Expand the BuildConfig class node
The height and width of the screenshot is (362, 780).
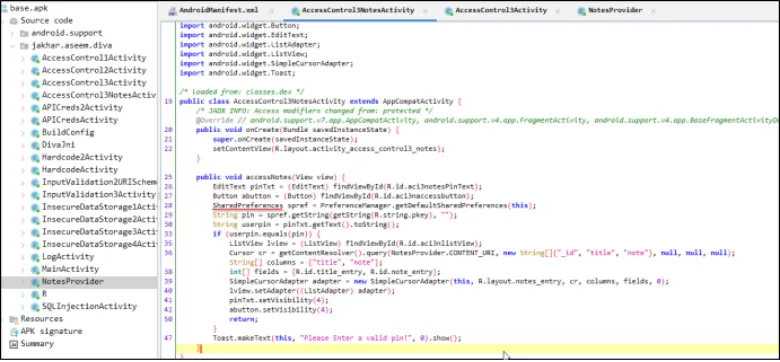22,133
